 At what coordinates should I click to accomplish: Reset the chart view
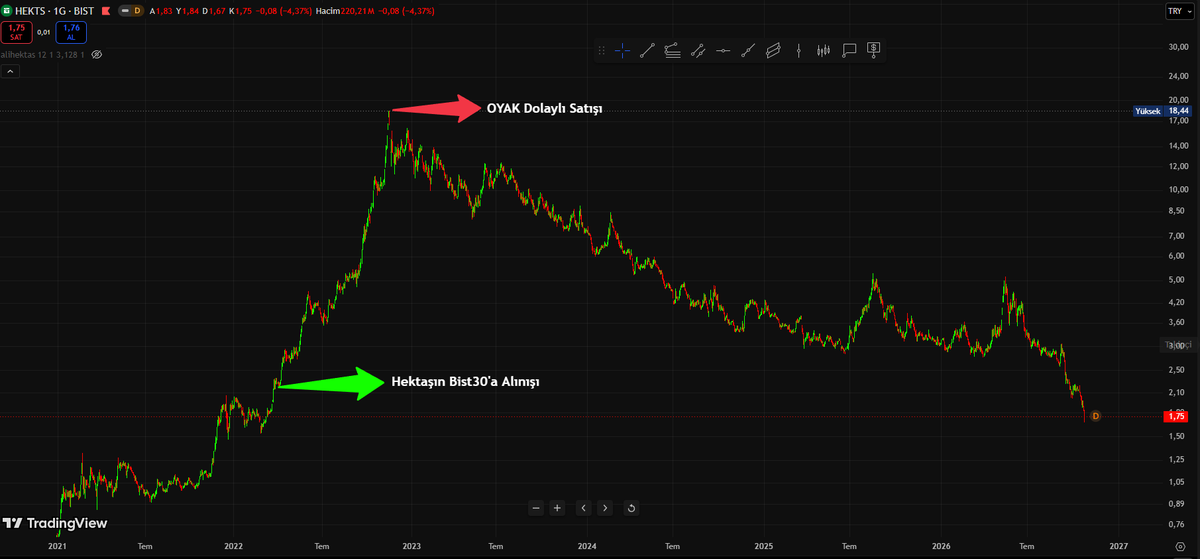(x=631, y=508)
